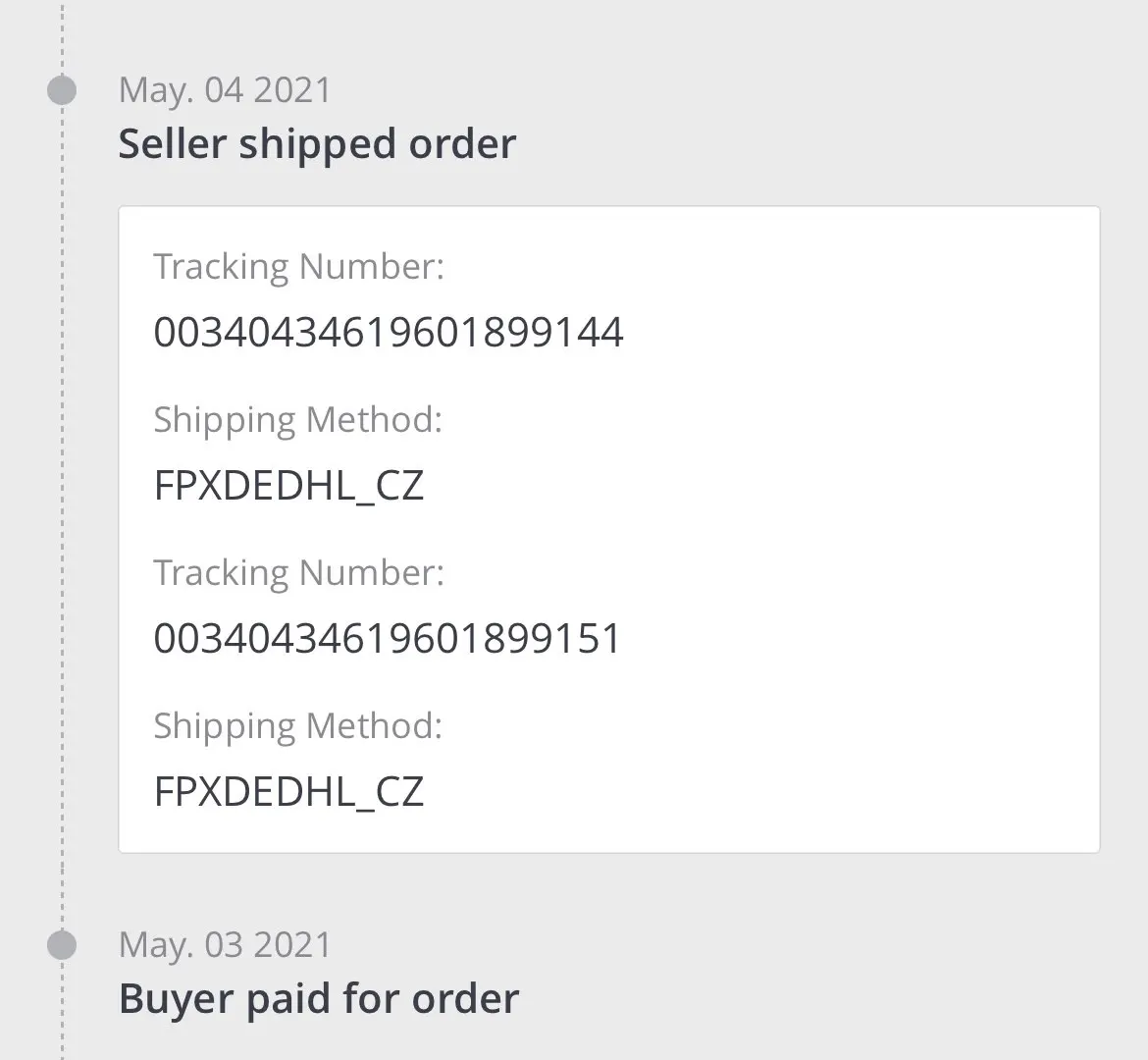The width and height of the screenshot is (1148, 1060).
Task: Click the Tracking Number label above 9151 number
Action: click(x=299, y=573)
